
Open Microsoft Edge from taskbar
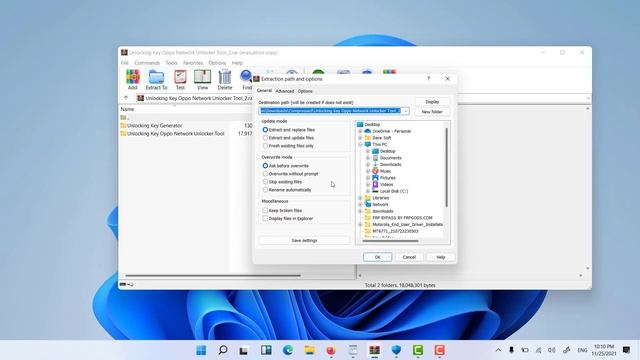(x=288, y=350)
